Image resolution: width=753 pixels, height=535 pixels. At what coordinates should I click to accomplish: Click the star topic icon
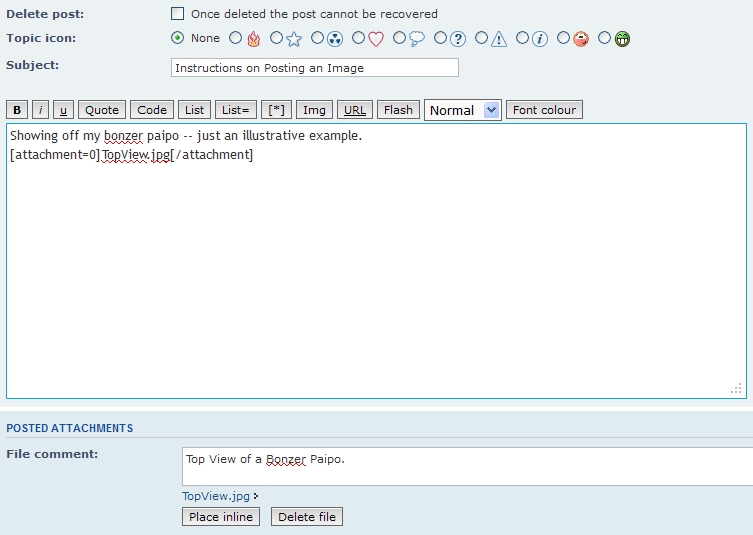(x=294, y=39)
